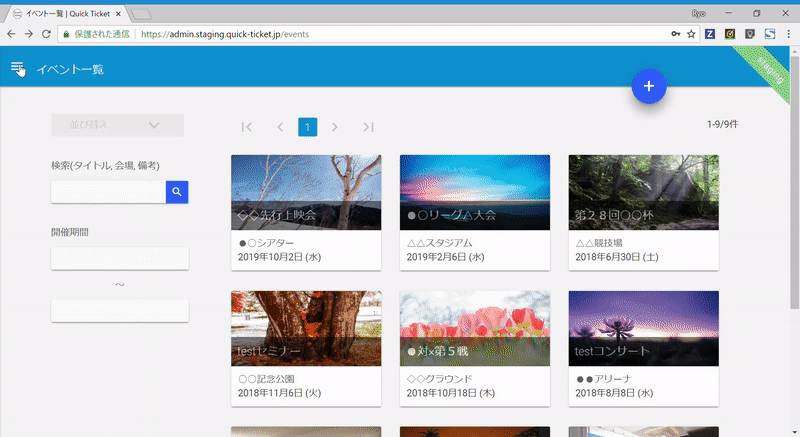Viewport: 800px width, 437px height.
Task: Go to first page of events
Action: point(246,127)
